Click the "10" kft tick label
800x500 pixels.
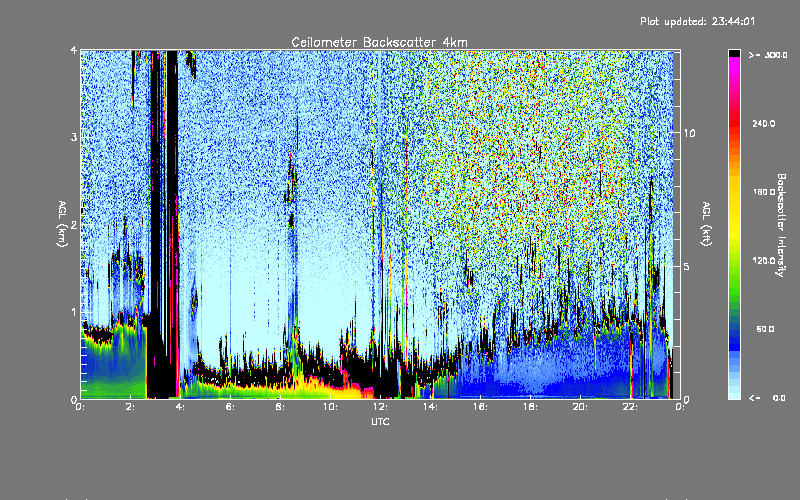tap(689, 133)
